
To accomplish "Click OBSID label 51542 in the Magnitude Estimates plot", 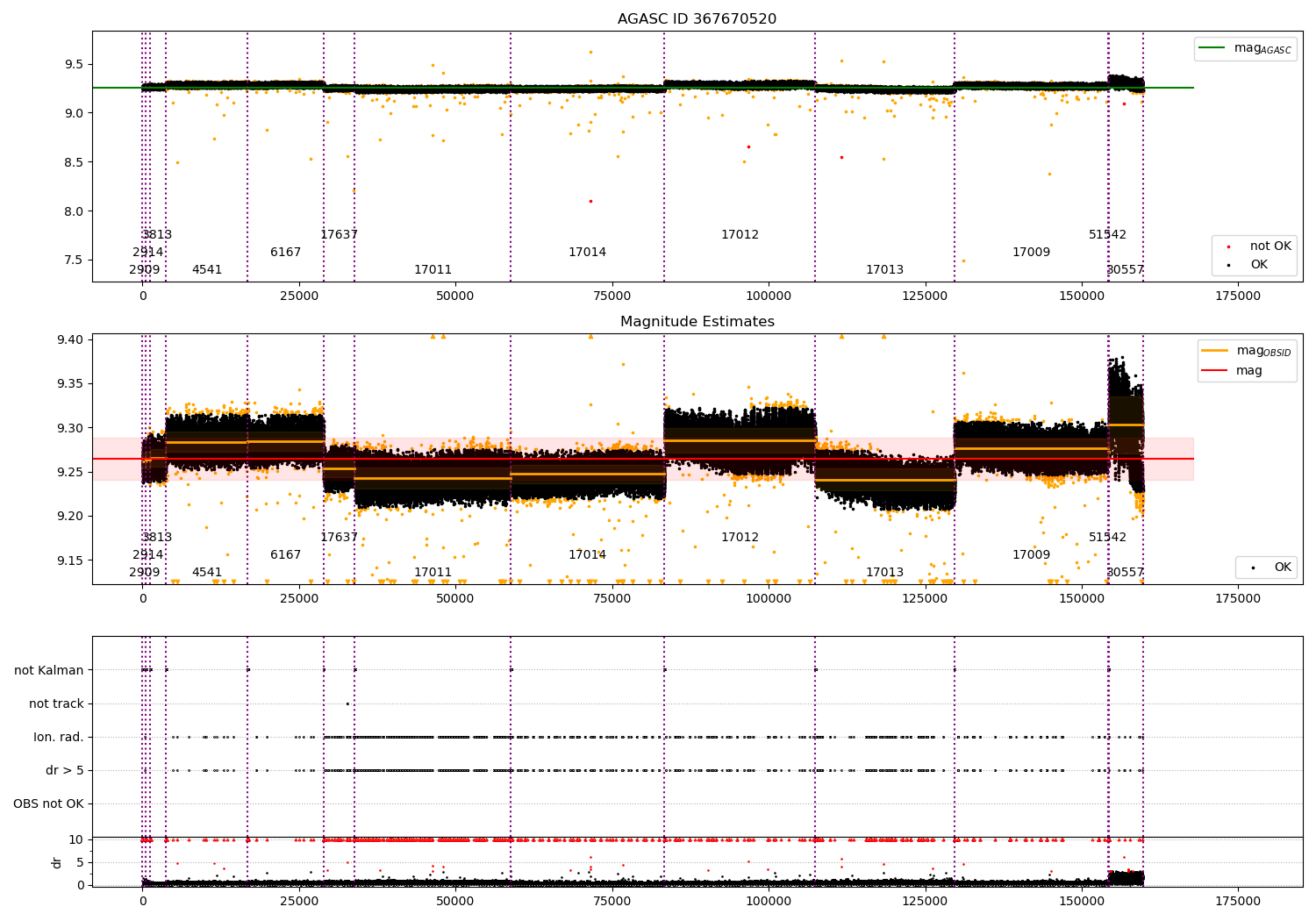I will point(1108,538).
